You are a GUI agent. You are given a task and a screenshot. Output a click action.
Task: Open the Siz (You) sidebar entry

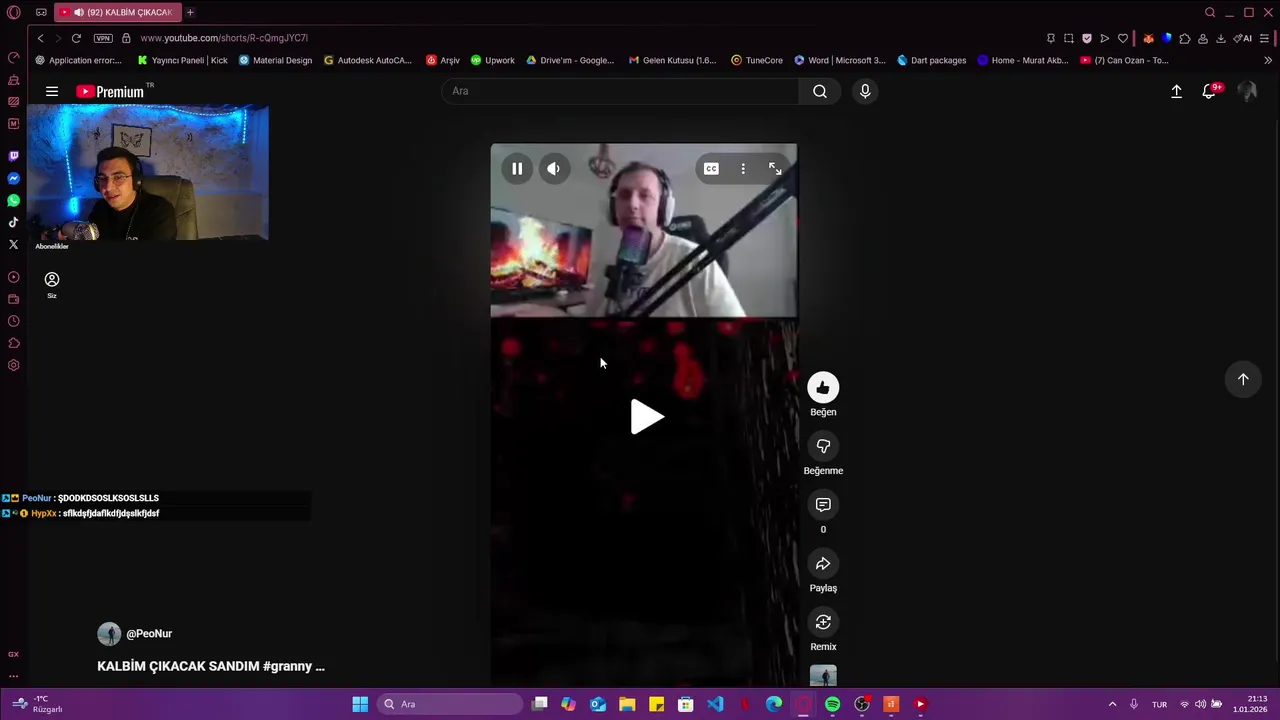point(52,284)
